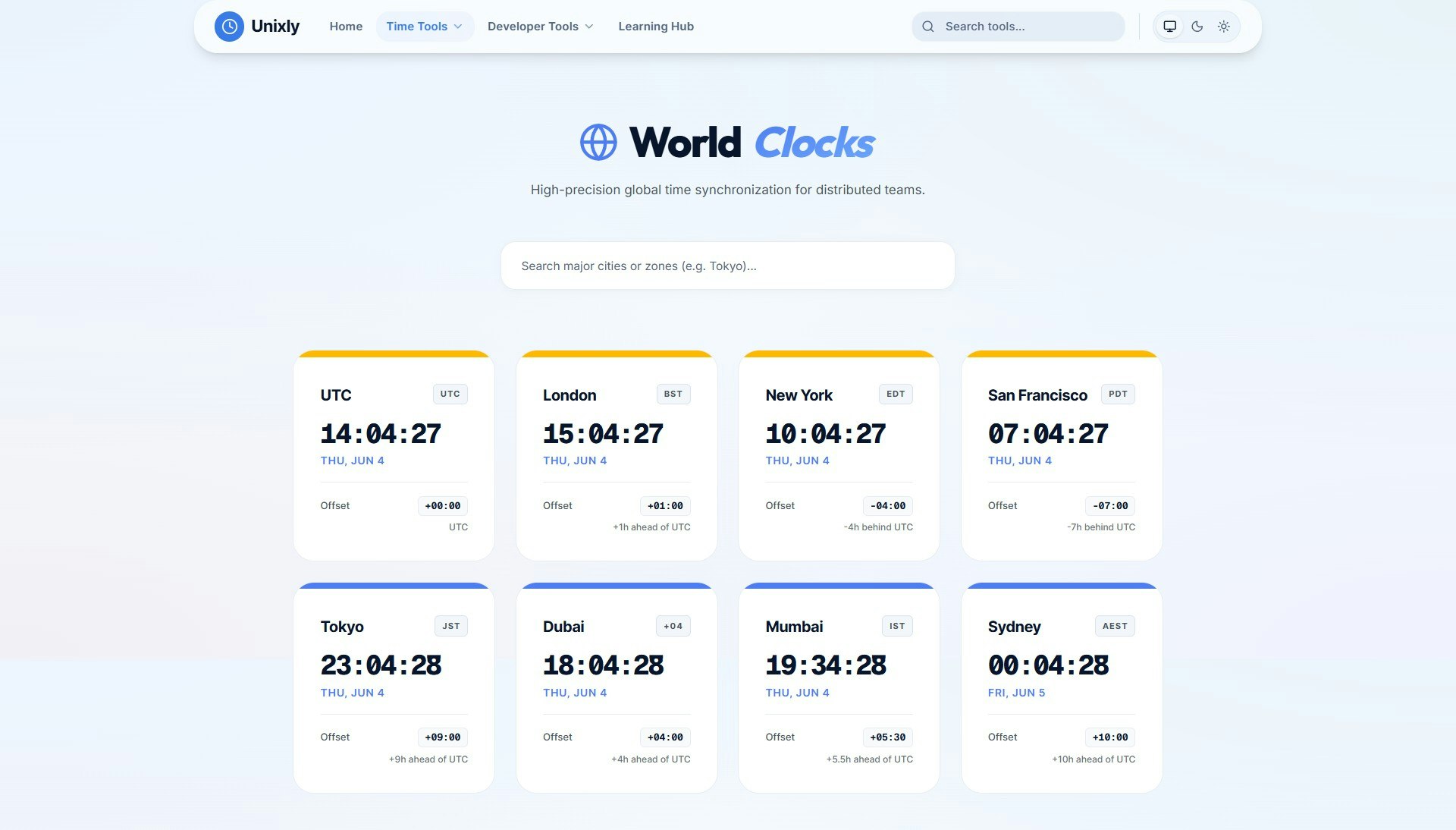Click the Tokyo time 23:04:28
Image resolution: width=1456 pixels, height=830 pixels.
[381, 665]
